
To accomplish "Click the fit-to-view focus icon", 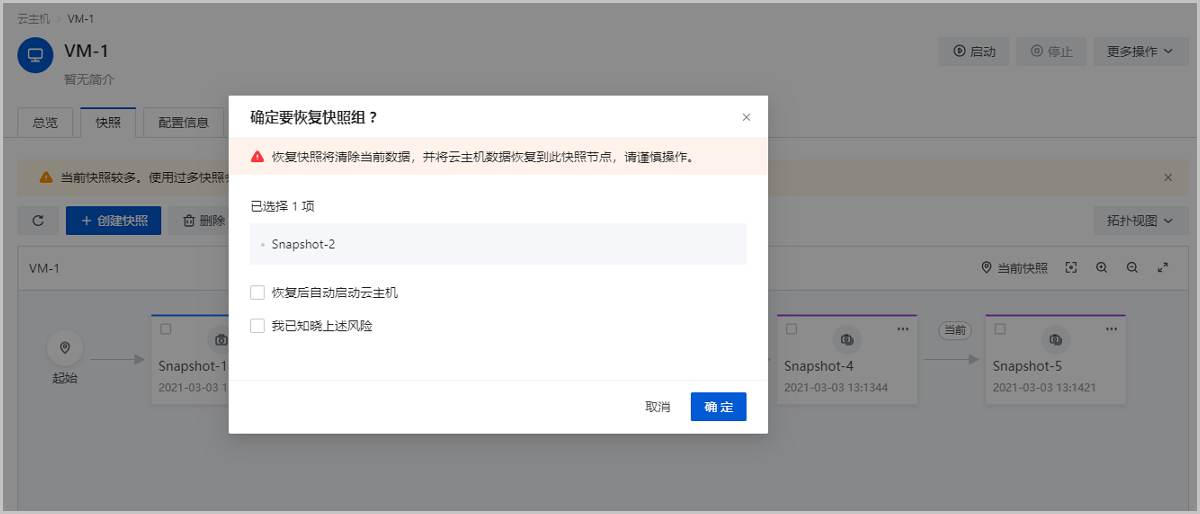I will 1071,268.
